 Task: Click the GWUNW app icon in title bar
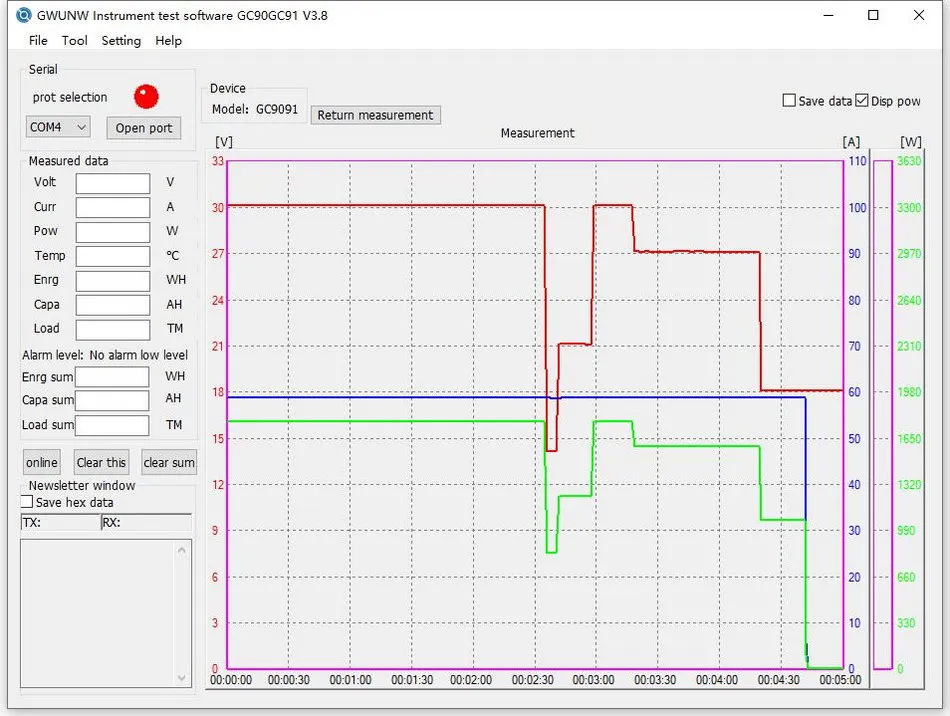(23, 15)
